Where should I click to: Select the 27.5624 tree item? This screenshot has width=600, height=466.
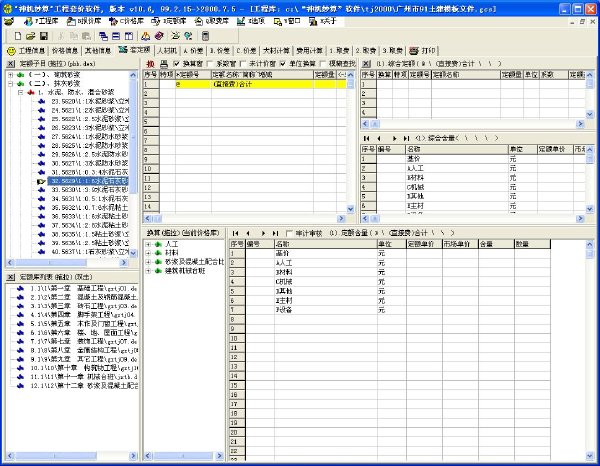(x=90, y=137)
